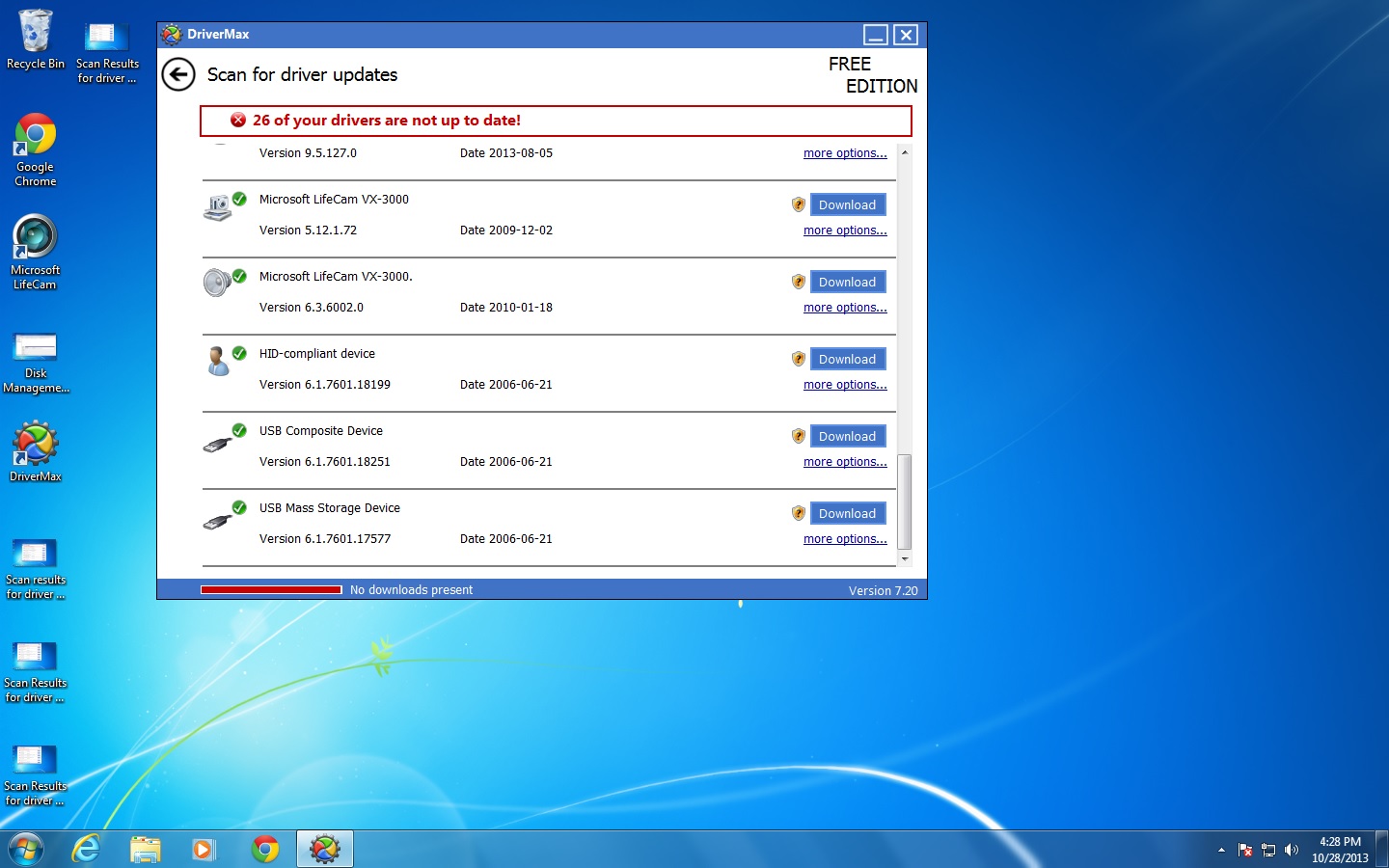
Task: Click 'Date 2013-08-05' text
Action: point(506,153)
